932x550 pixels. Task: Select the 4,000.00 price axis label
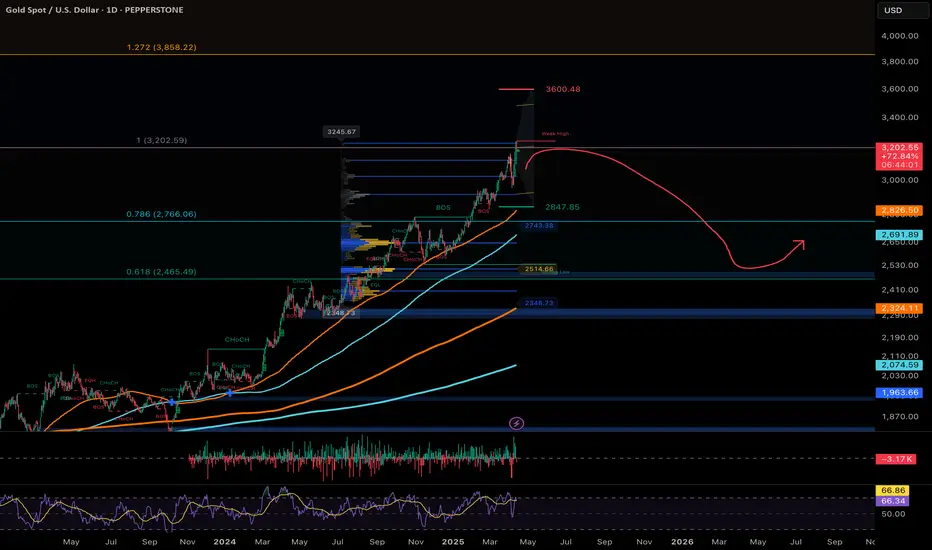pyautogui.click(x=900, y=36)
